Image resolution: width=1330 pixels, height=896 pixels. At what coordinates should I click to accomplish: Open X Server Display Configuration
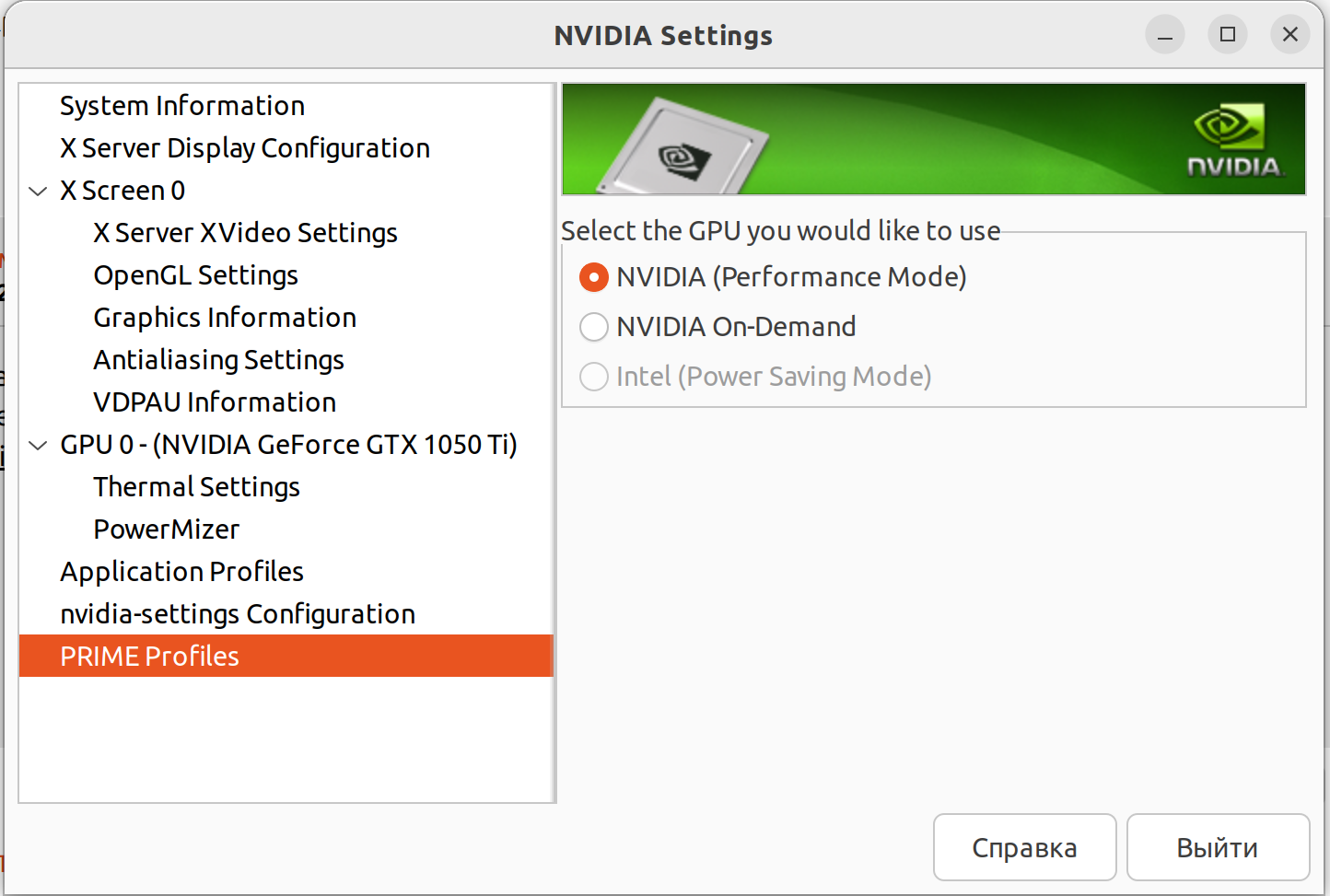click(245, 148)
